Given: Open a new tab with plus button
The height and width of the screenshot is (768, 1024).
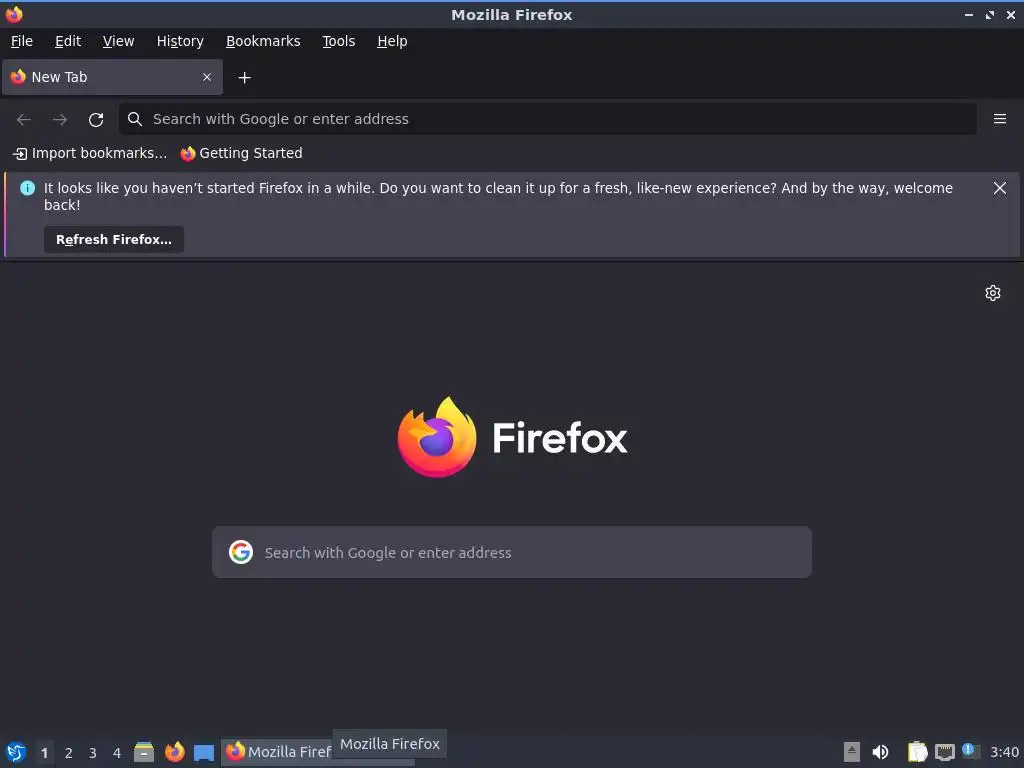Looking at the screenshot, I should 244,78.
